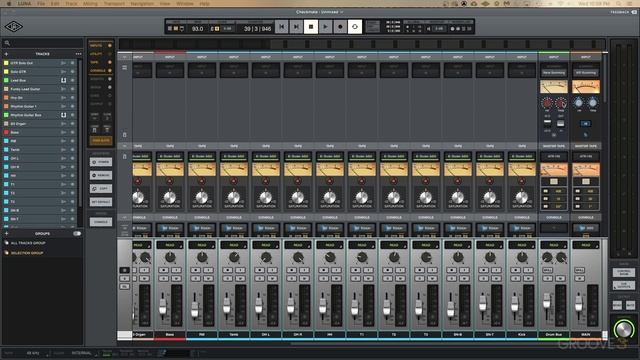
Task: Click the saturation knob on Bass tape
Action: pyautogui.click(x=170, y=198)
